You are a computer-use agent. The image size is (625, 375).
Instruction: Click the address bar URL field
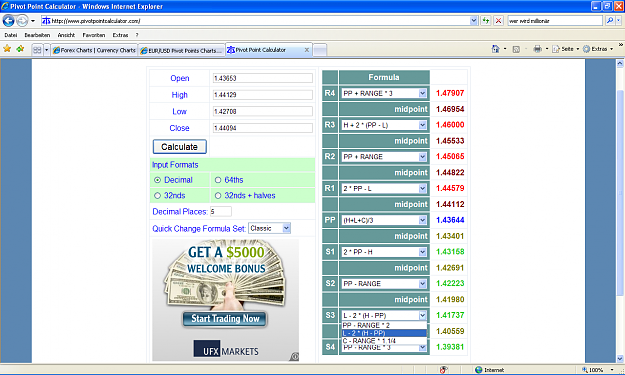pos(255,21)
